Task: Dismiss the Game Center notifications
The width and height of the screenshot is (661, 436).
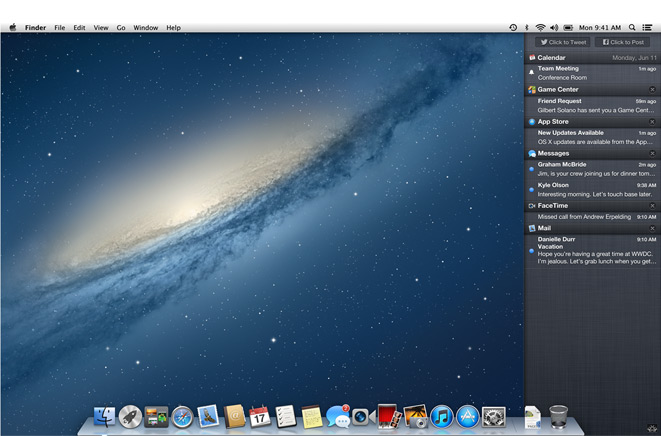Action: 652,90
